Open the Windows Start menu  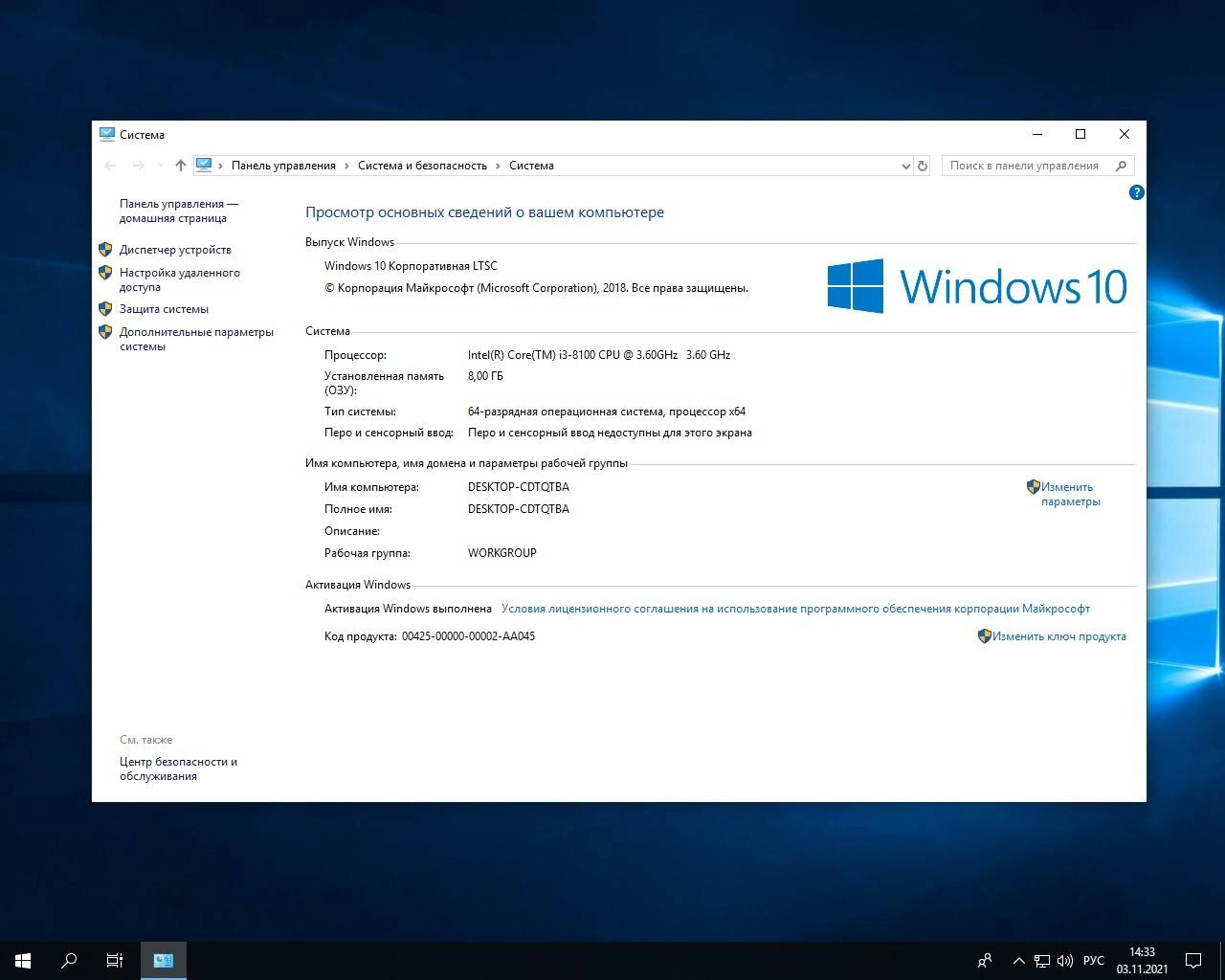23,961
